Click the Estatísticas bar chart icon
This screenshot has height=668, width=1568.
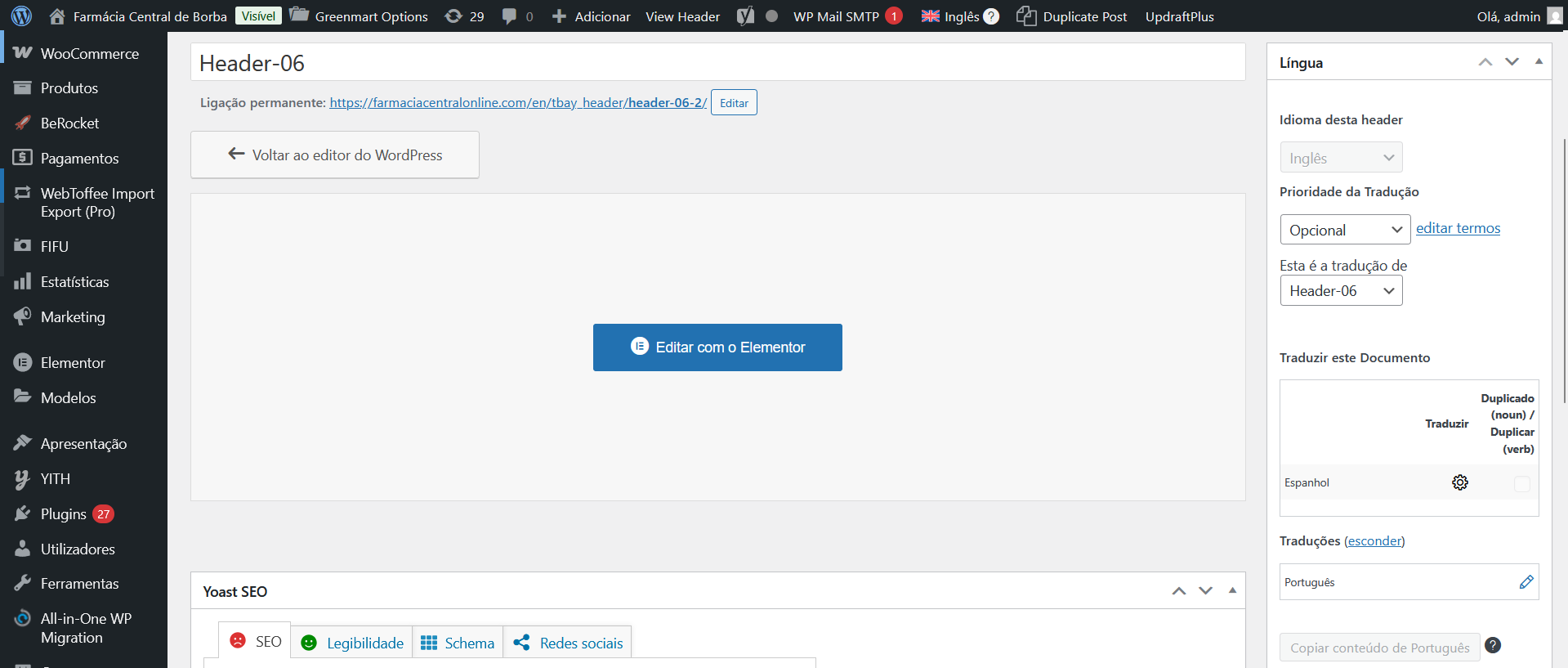(x=23, y=281)
